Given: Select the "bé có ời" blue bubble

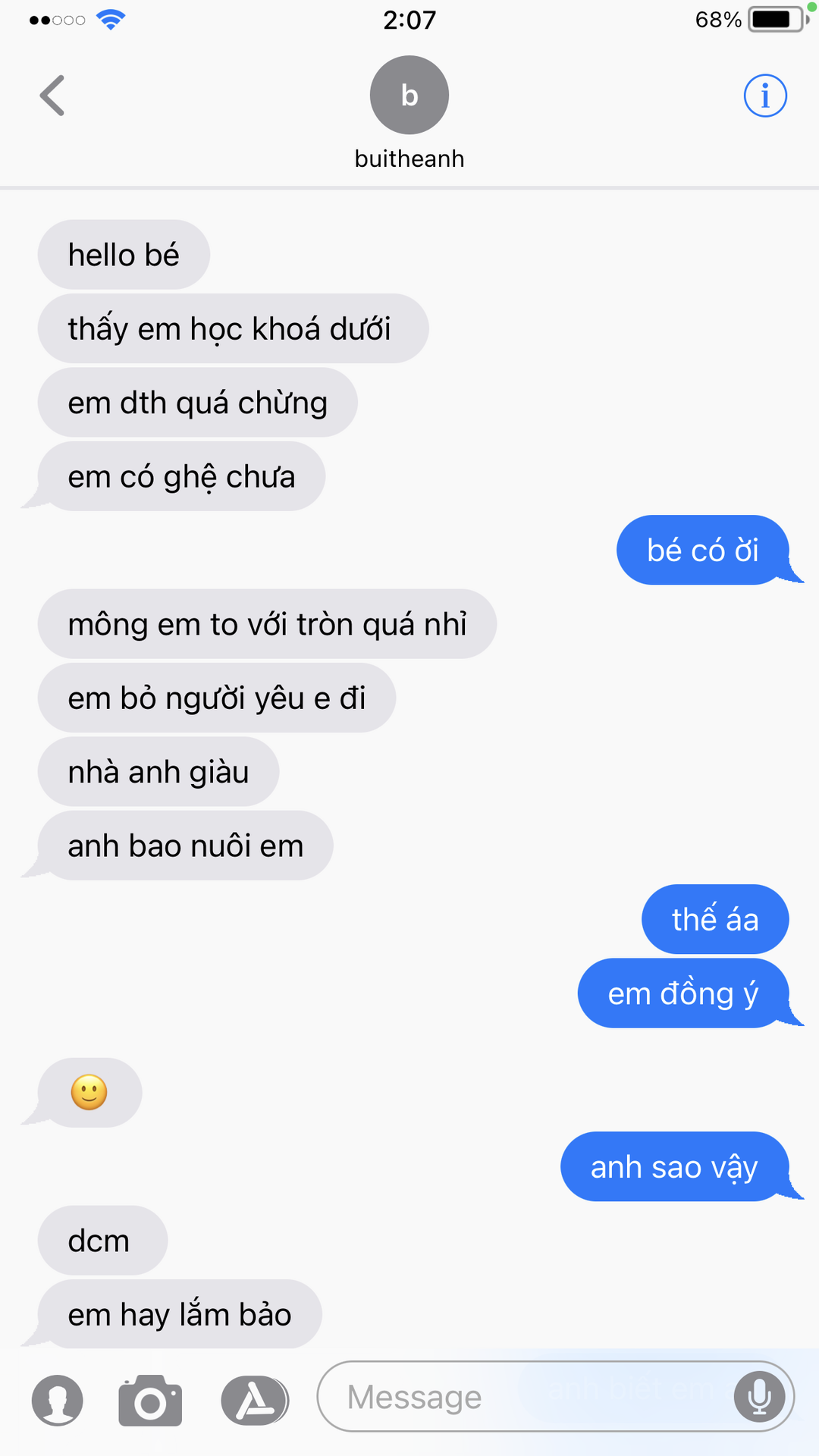Looking at the screenshot, I should coord(703,550).
